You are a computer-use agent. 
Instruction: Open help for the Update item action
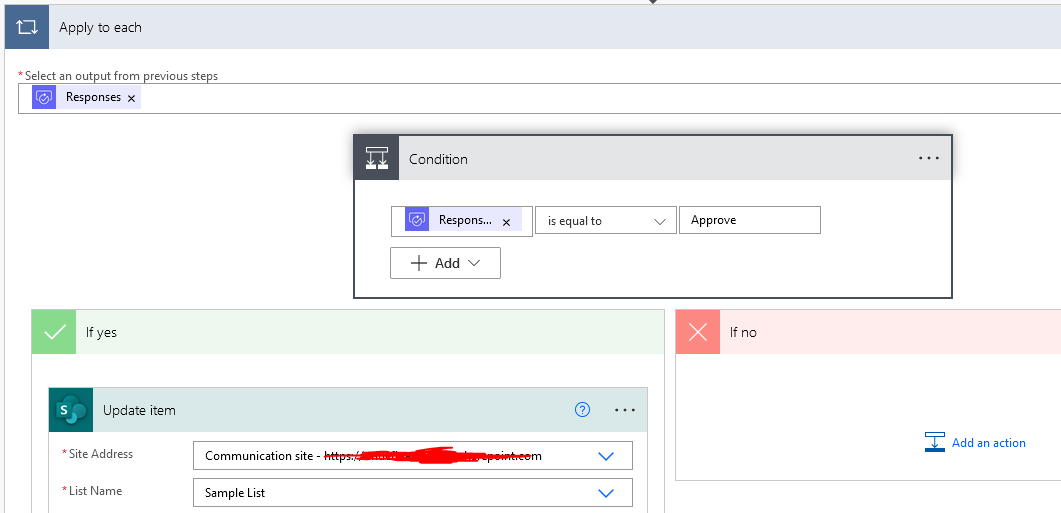point(583,410)
